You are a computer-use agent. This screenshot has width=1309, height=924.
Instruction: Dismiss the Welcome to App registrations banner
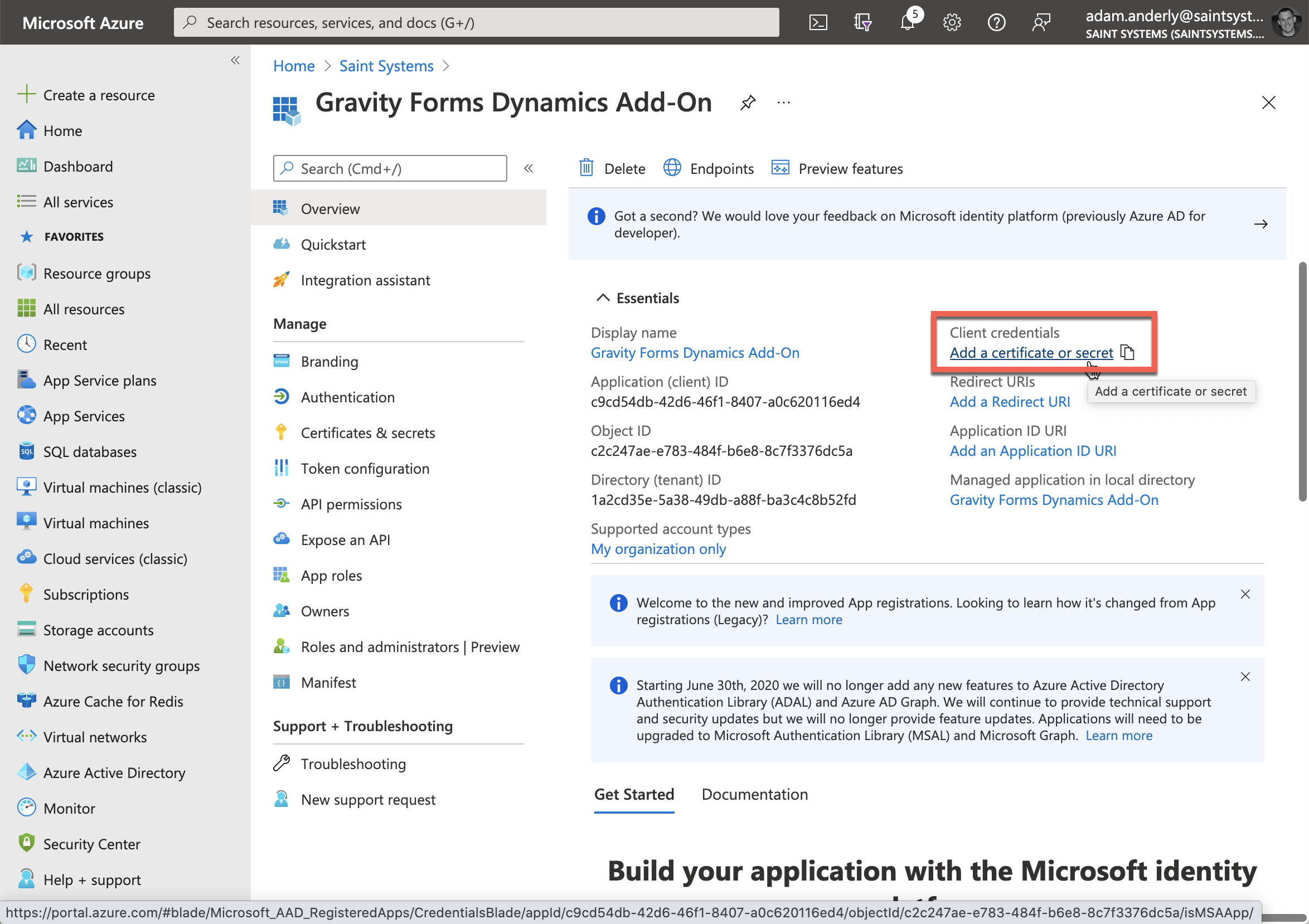point(1245,595)
